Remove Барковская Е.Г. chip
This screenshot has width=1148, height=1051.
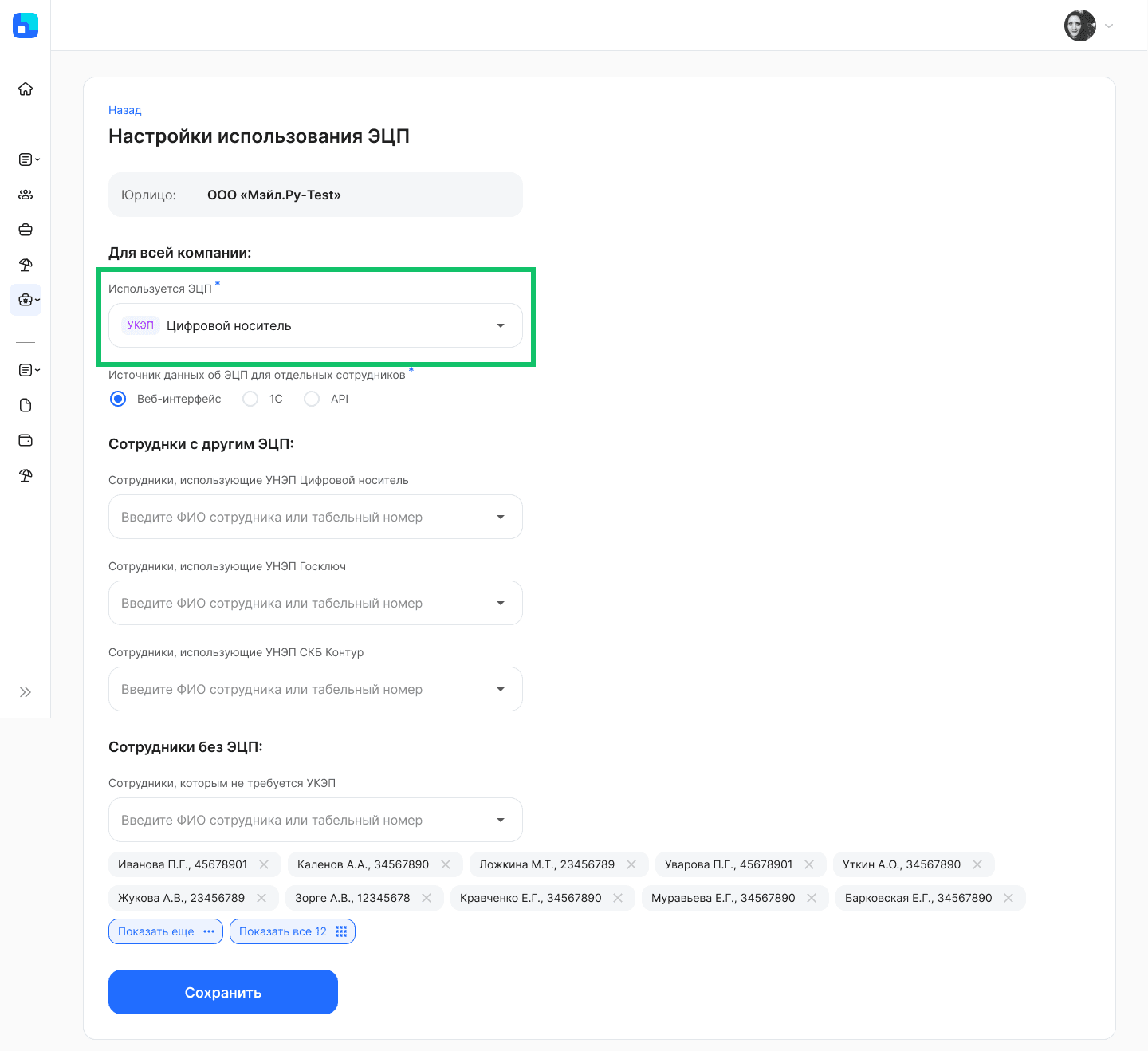click(1008, 898)
